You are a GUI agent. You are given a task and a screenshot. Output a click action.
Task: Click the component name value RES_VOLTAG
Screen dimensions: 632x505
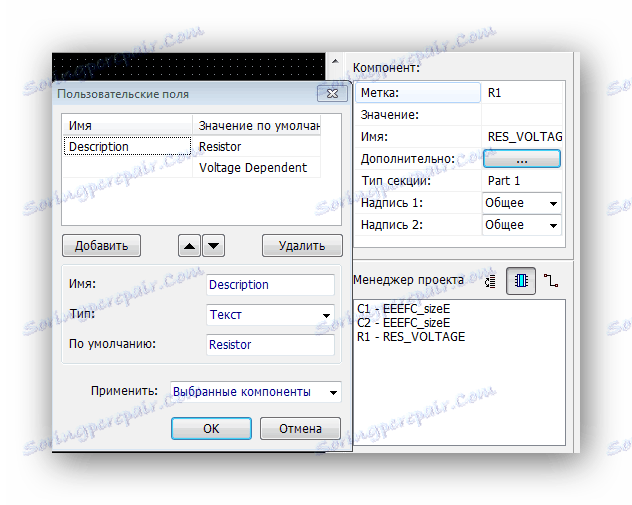[522, 137]
